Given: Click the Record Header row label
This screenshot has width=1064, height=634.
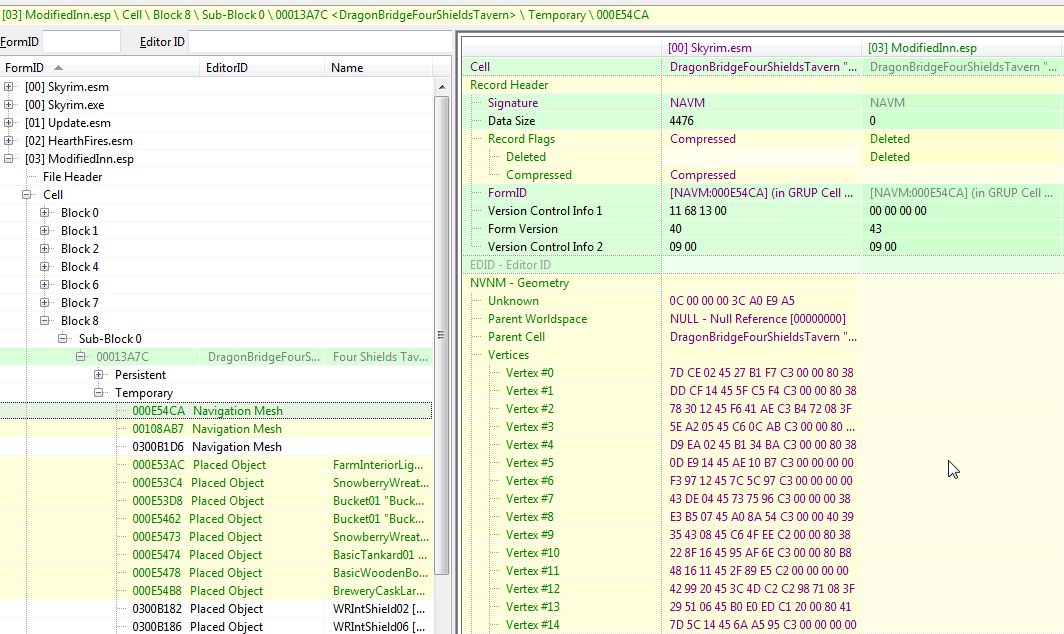Looking at the screenshot, I should (x=509, y=85).
